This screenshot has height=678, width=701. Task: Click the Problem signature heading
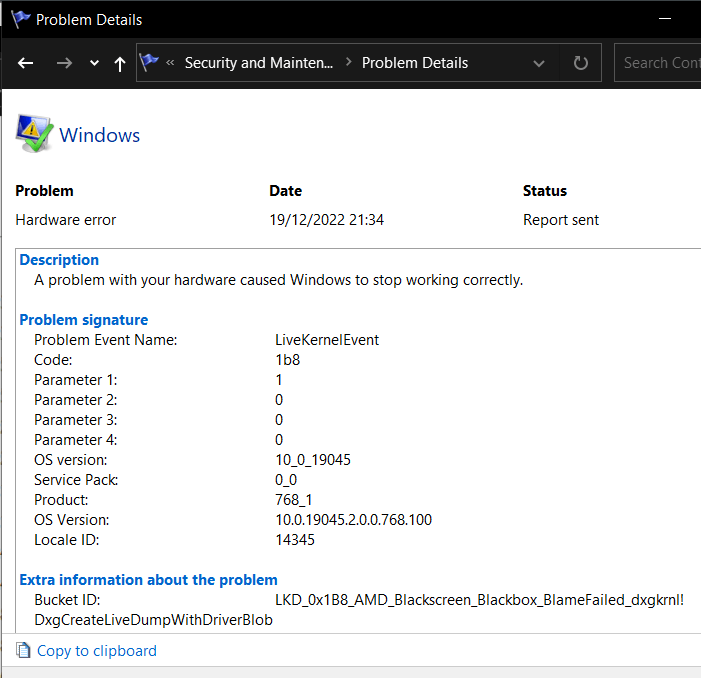(84, 320)
